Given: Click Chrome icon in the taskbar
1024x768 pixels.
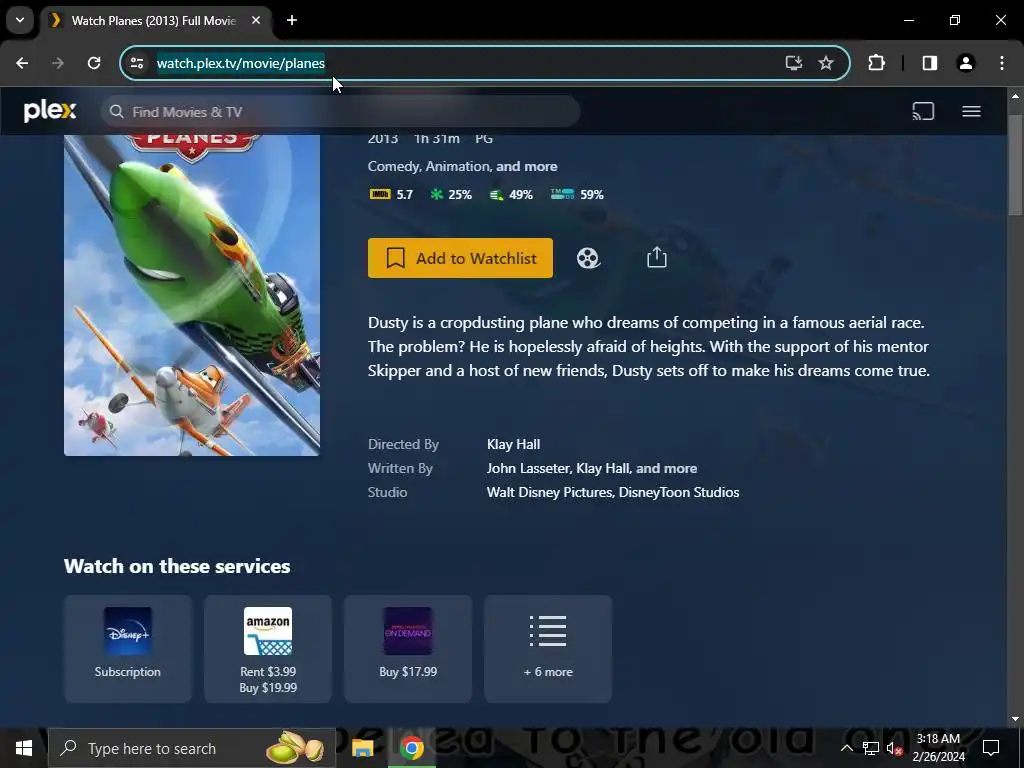Looking at the screenshot, I should 411,748.
